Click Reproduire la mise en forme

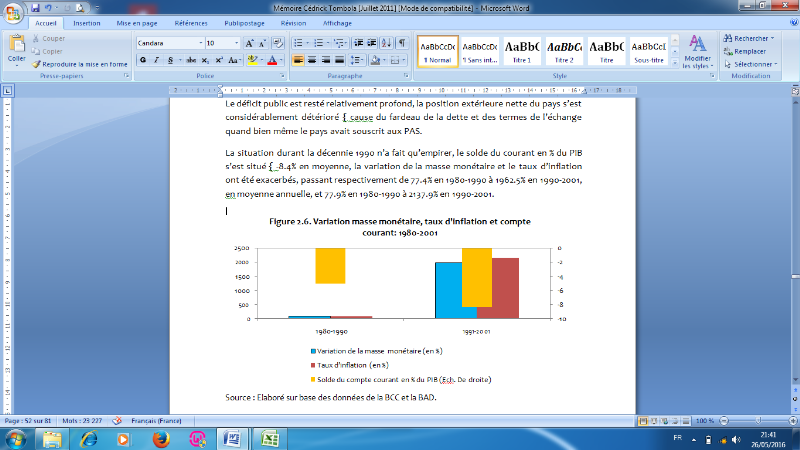tap(80, 64)
